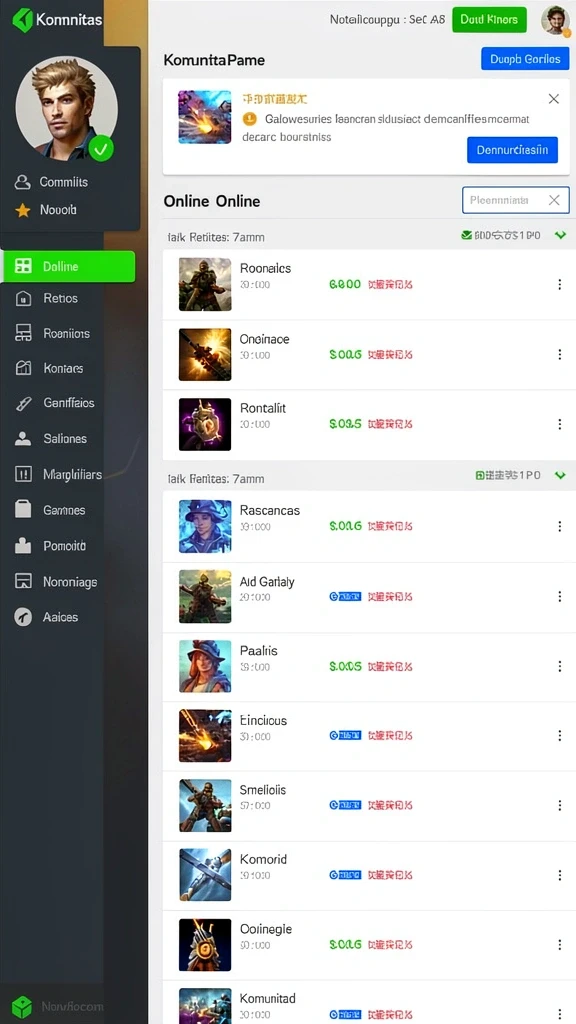Collapse the first 'Retiites: 7amm' group chevron
Image resolution: width=576 pixels, height=1024 pixels.
[x=560, y=236]
